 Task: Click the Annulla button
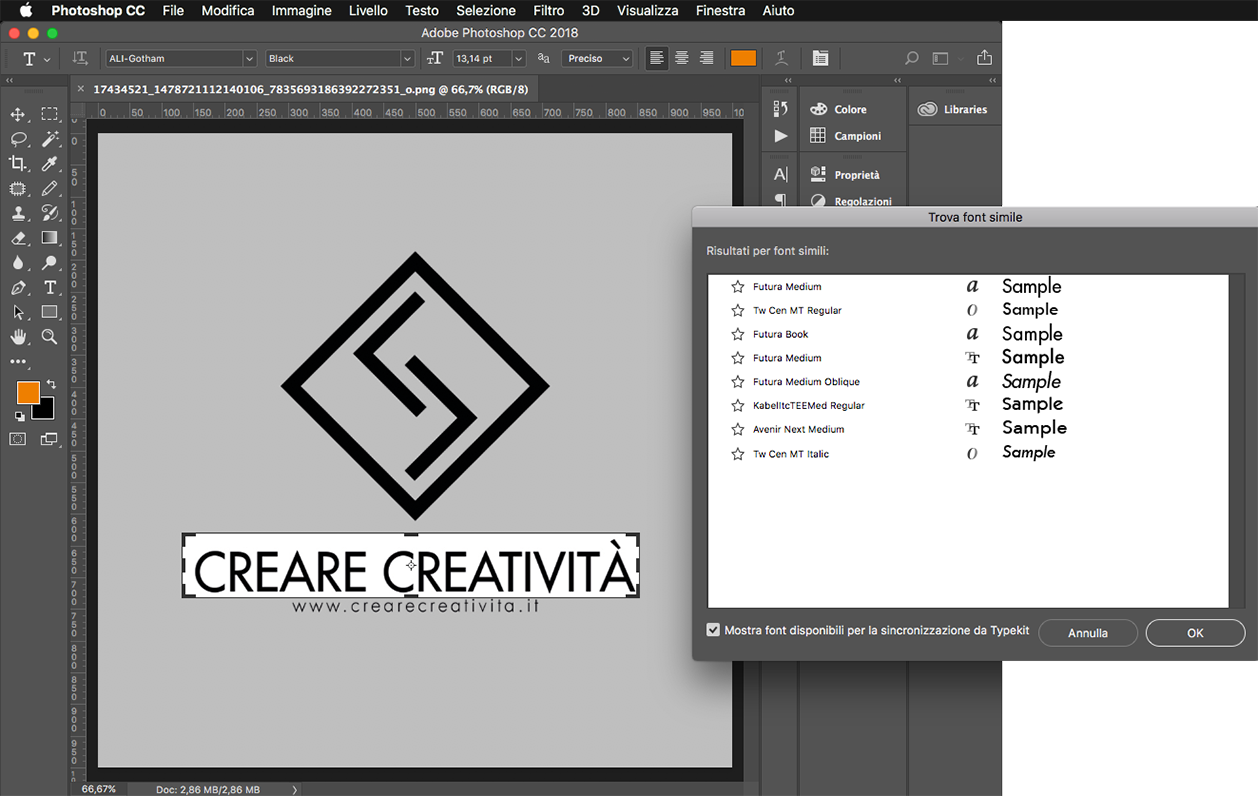[1088, 633]
